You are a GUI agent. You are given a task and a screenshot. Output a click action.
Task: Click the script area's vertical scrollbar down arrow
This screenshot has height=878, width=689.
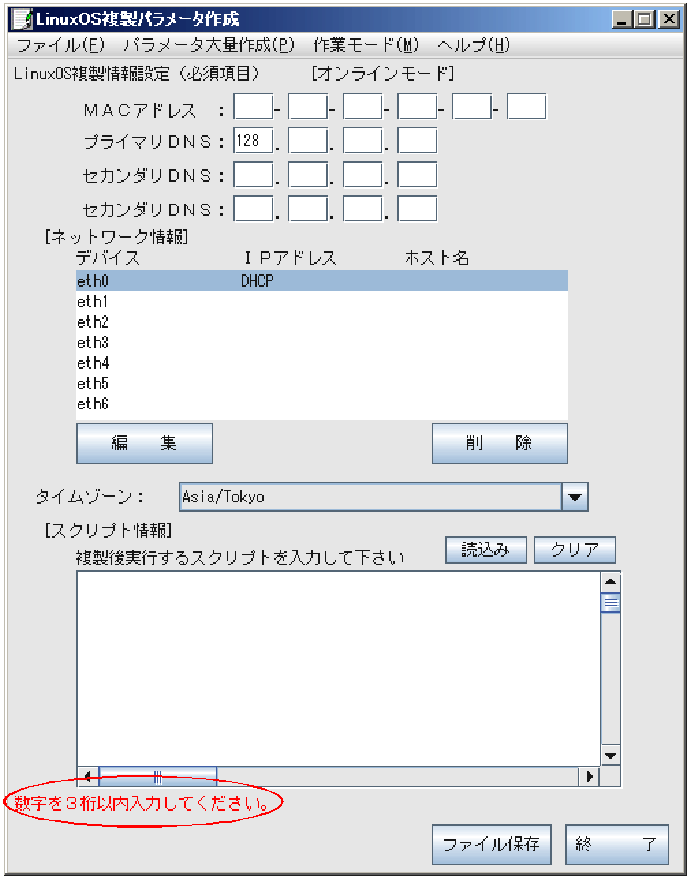pos(611,754)
